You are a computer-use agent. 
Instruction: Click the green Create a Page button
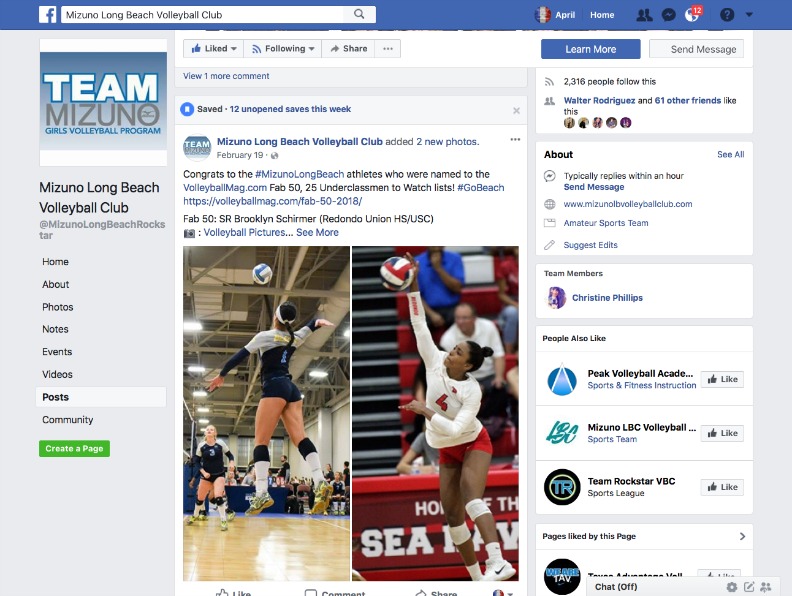tap(74, 449)
